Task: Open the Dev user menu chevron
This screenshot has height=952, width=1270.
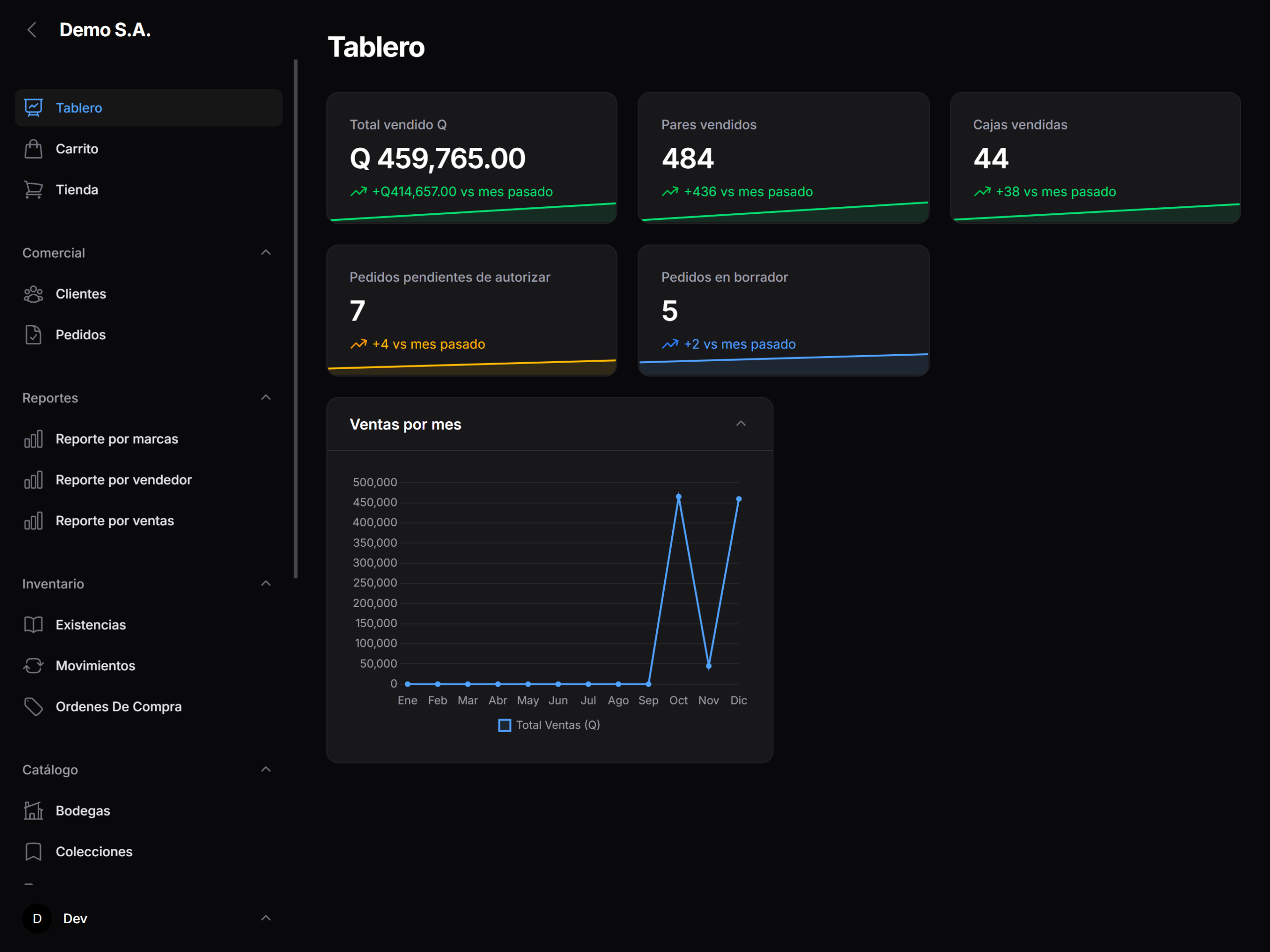Action: click(x=265, y=918)
